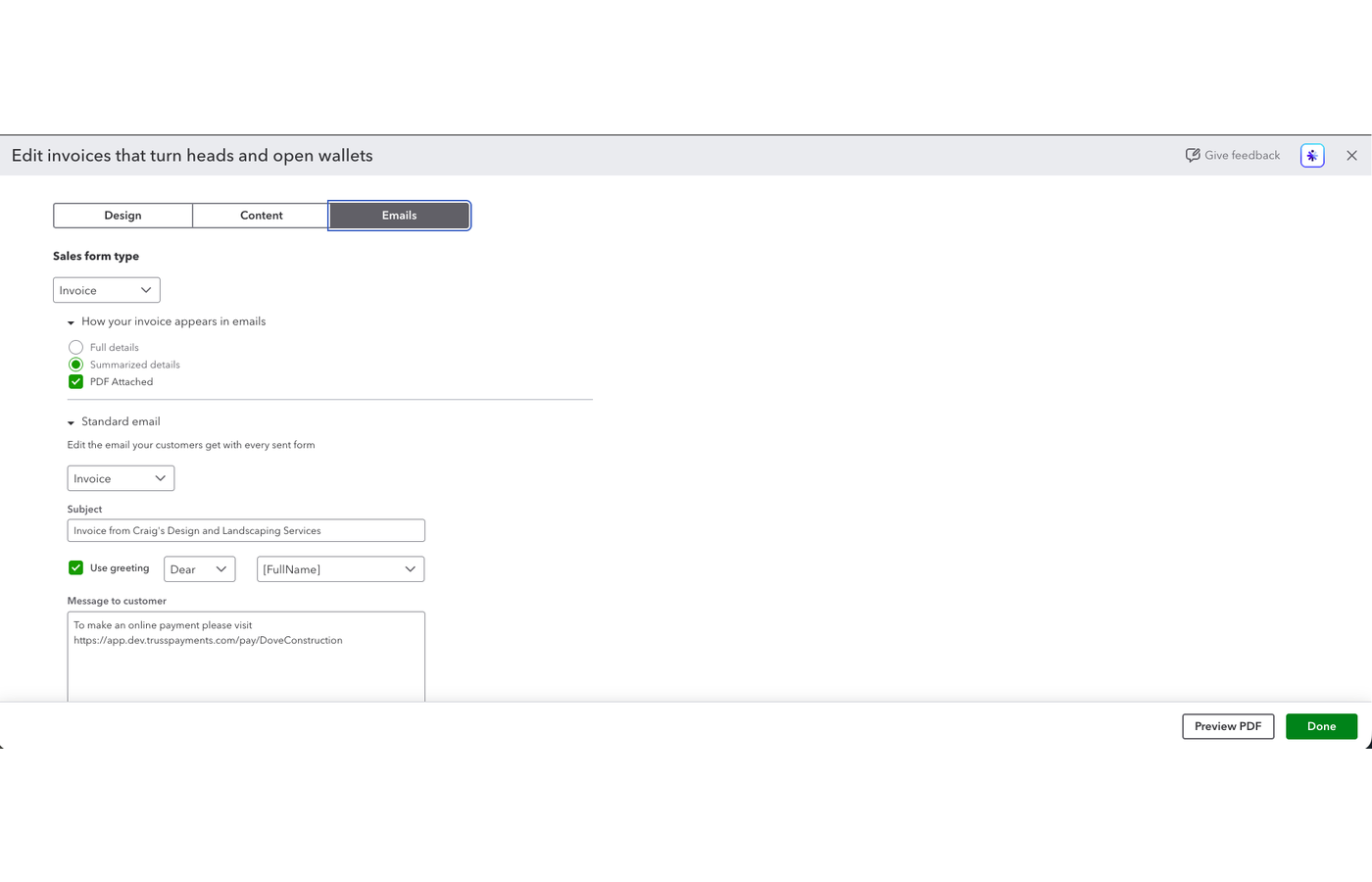Viewport: 1372px width, 882px height.
Task: Collapse the Standard email section
Action: 71,422
